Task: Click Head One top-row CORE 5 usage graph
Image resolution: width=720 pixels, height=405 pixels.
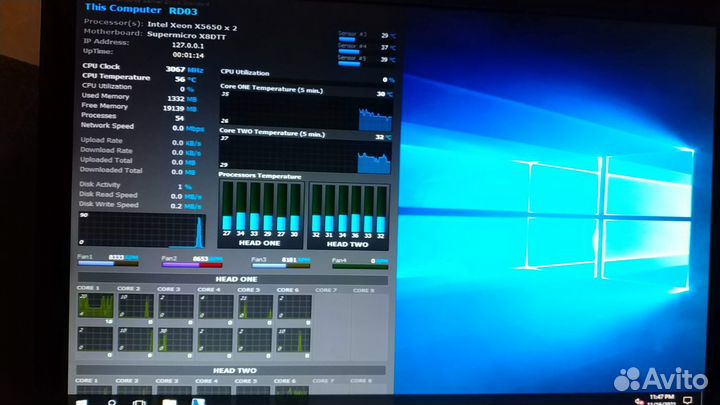Action: (255, 307)
